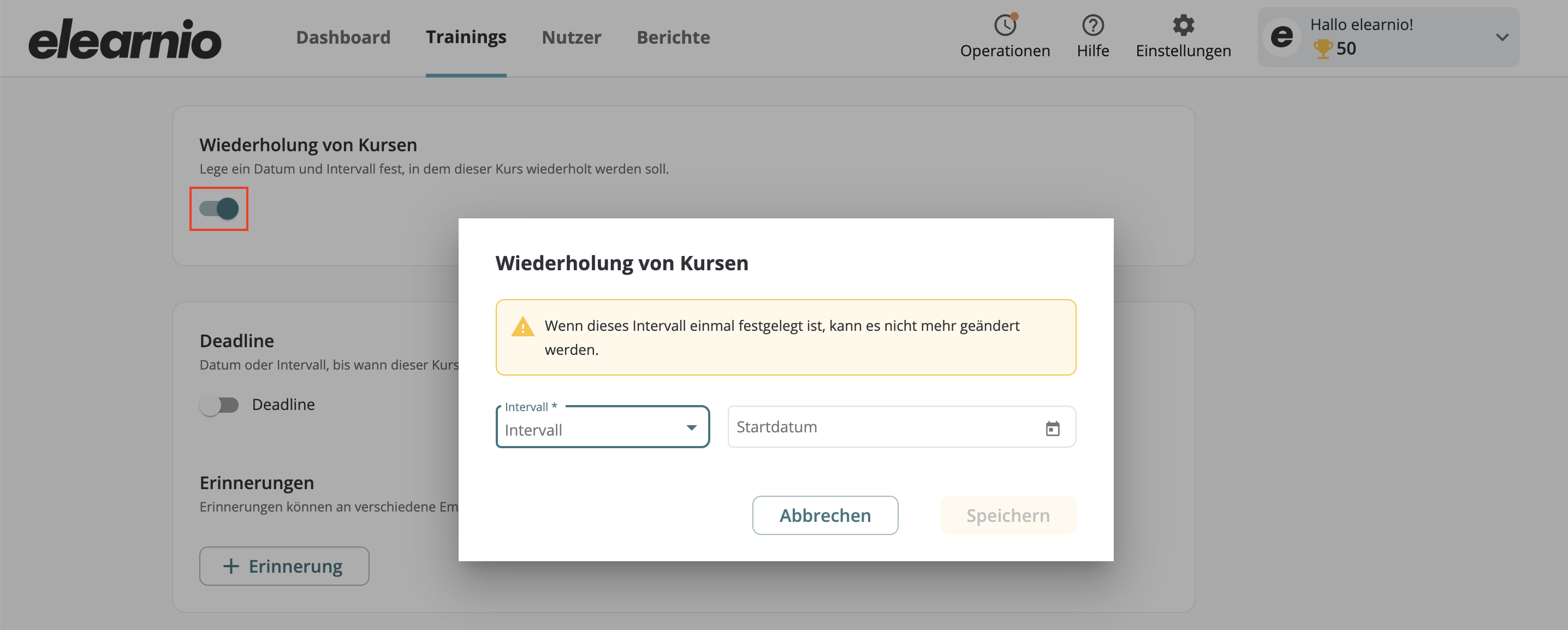Click the Intervall dropdown arrow

692,428
